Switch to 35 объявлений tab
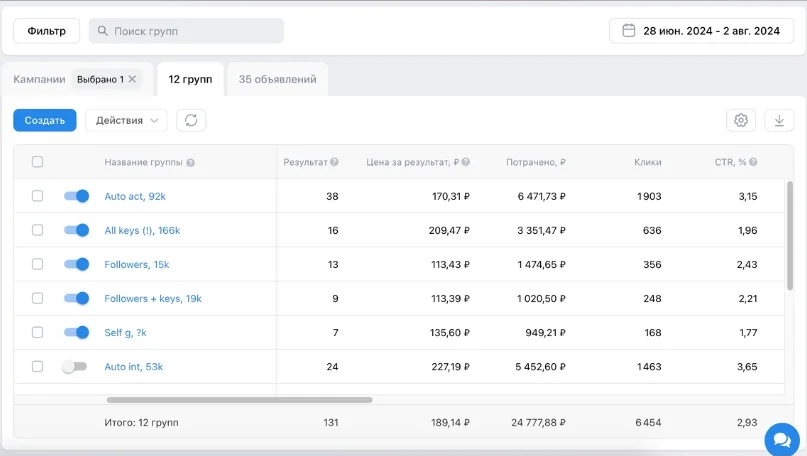The width and height of the screenshot is (807, 456). pyautogui.click(x=277, y=79)
